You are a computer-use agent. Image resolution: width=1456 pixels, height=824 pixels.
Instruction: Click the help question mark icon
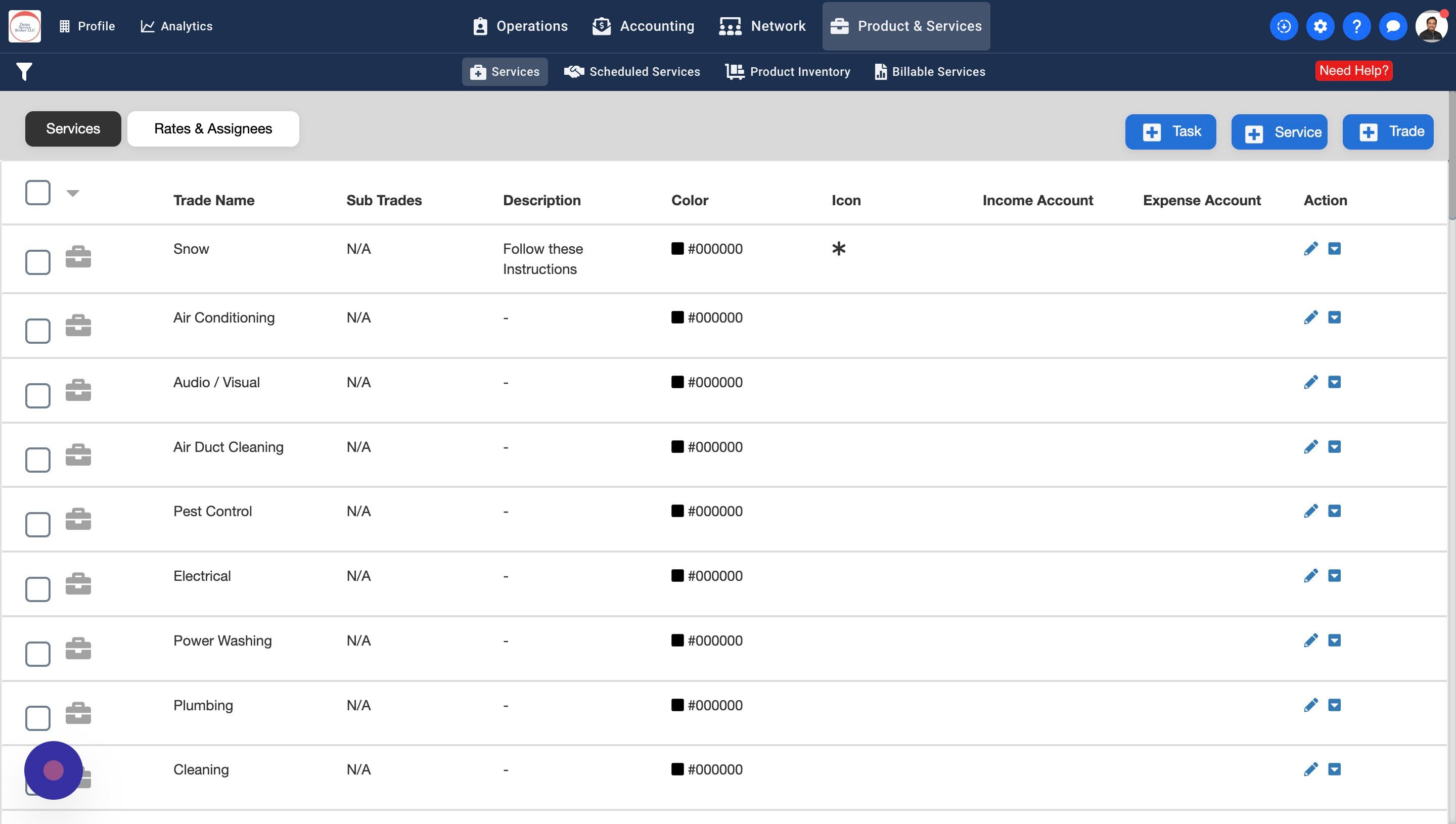point(1356,26)
